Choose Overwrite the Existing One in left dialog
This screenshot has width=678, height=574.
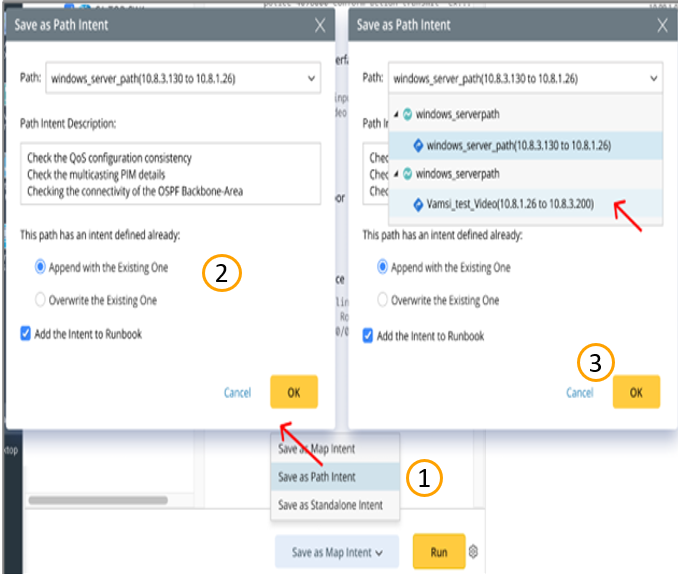(41, 300)
